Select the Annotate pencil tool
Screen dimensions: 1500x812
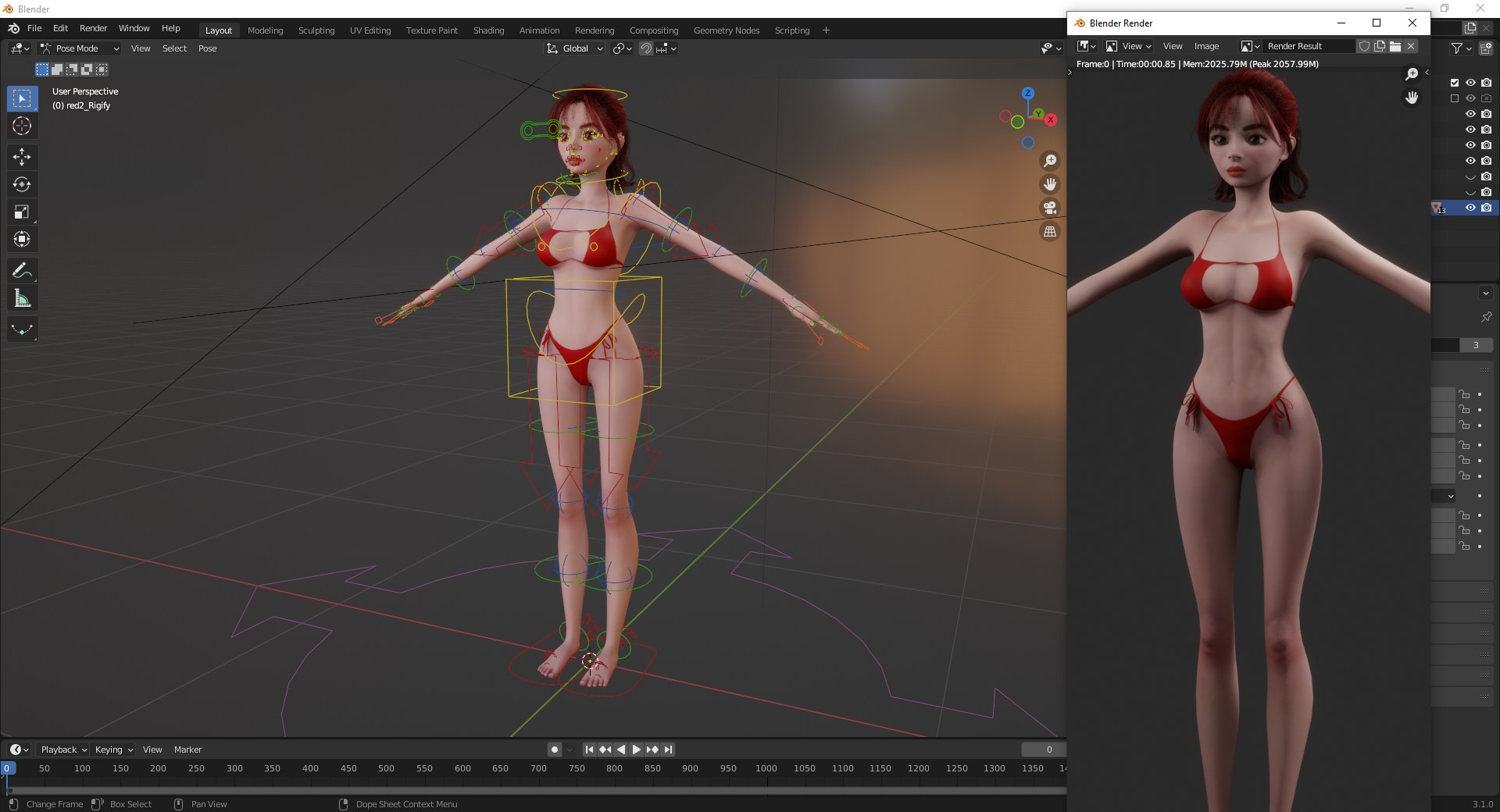point(22,270)
